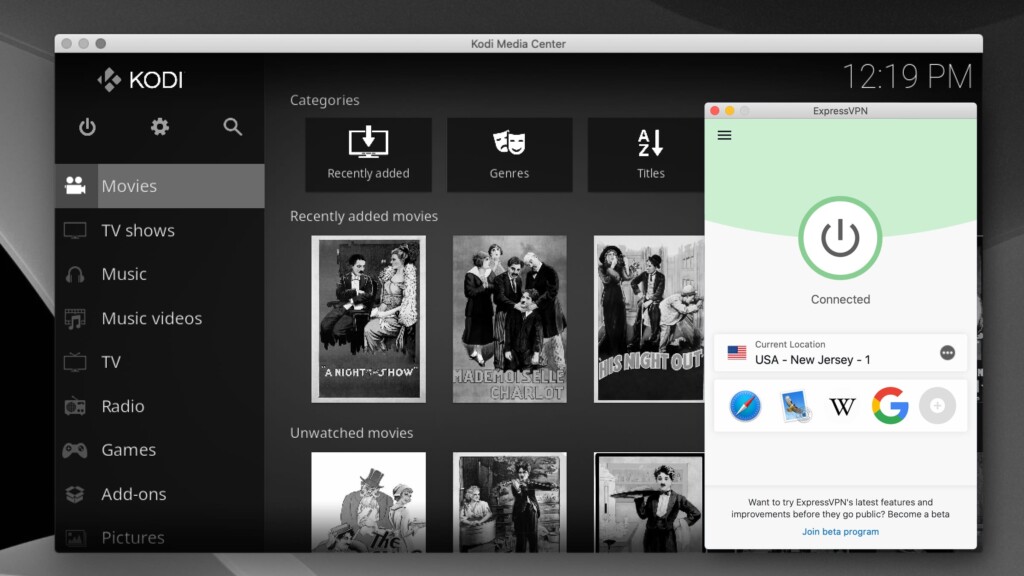Launch Mail shortcut in ExpressVPN
The height and width of the screenshot is (576, 1024).
tap(794, 406)
